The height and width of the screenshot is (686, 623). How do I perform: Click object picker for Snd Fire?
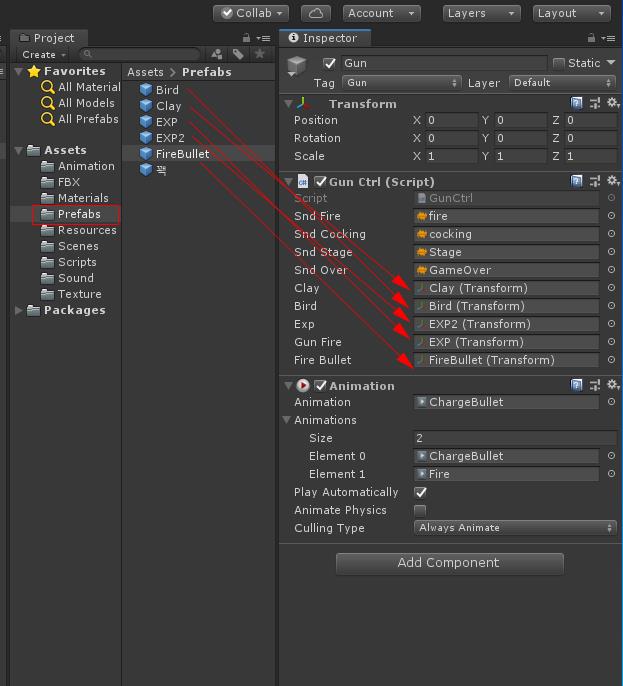(x=611, y=216)
